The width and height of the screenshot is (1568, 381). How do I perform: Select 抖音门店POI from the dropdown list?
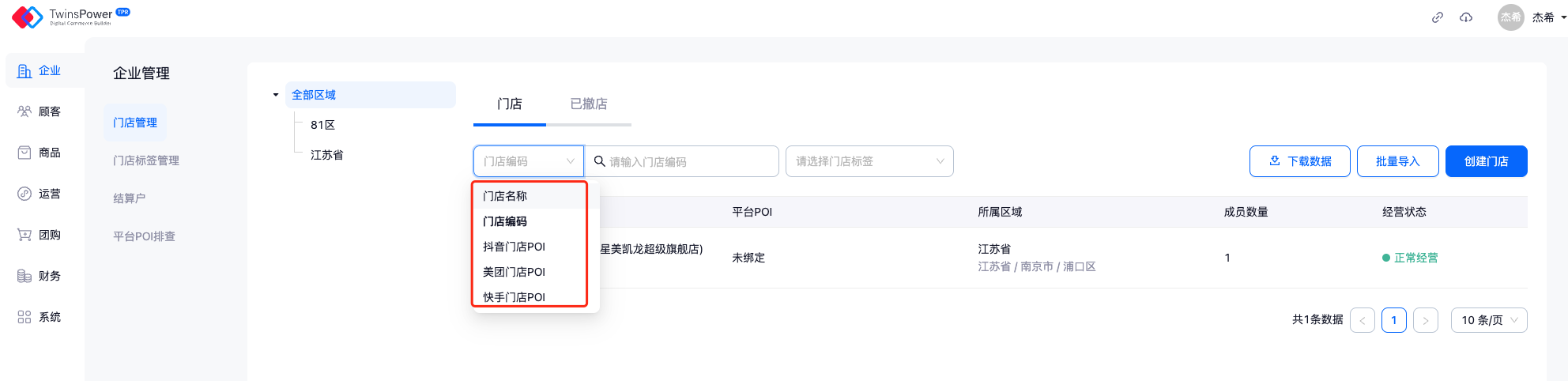pyautogui.click(x=514, y=247)
